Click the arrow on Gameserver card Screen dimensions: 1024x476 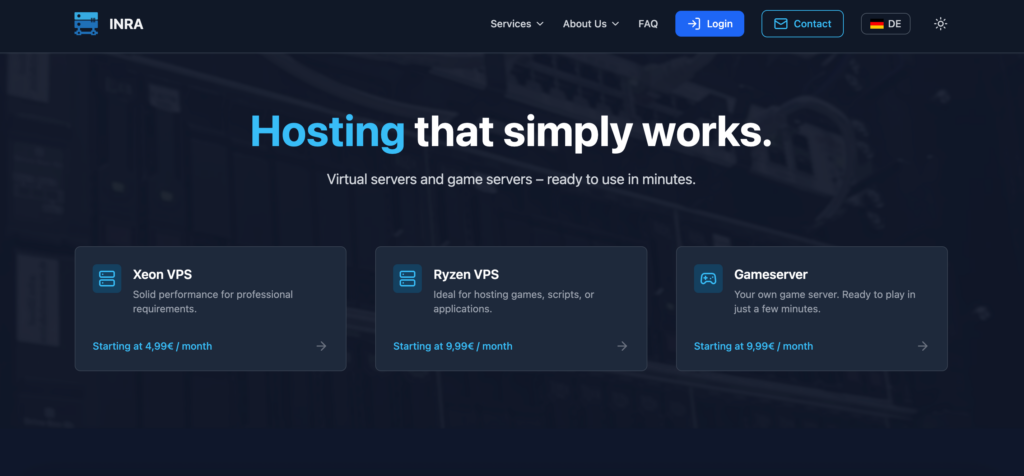pos(922,346)
